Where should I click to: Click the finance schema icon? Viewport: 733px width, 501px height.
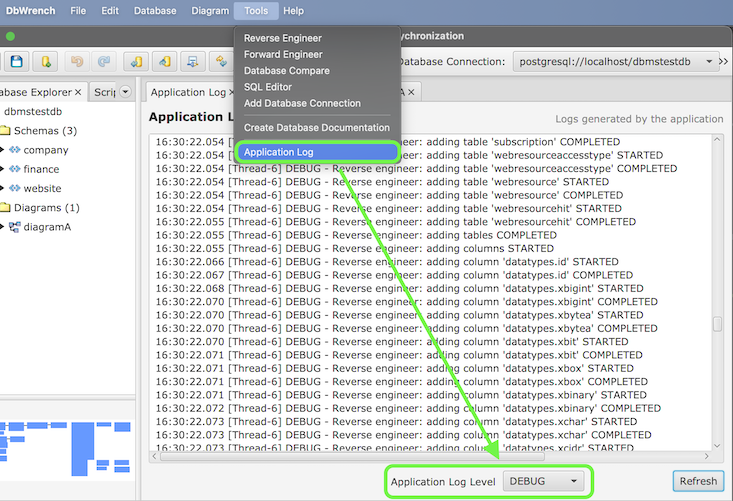pyautogui.click(x=15, y=169)
